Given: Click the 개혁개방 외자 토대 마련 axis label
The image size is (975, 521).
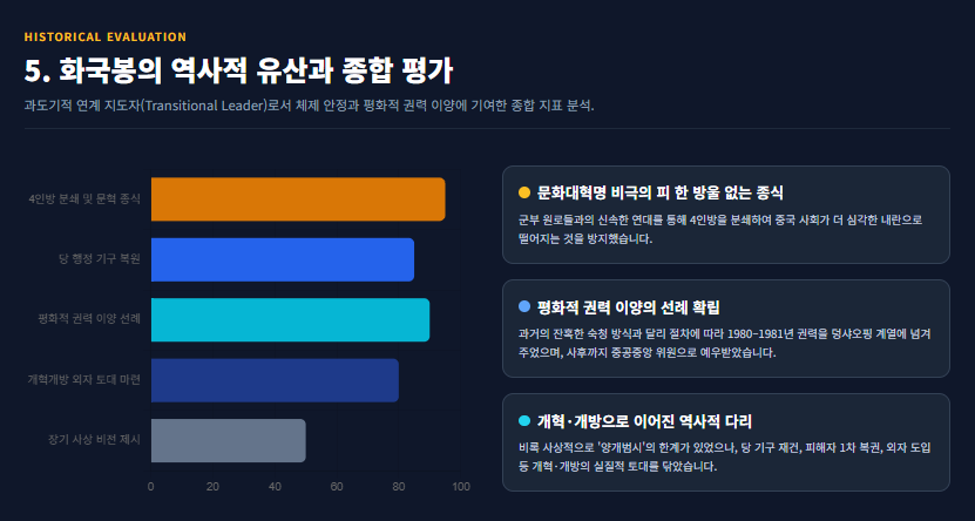Looking at the screenshot, I should (84, 380).
